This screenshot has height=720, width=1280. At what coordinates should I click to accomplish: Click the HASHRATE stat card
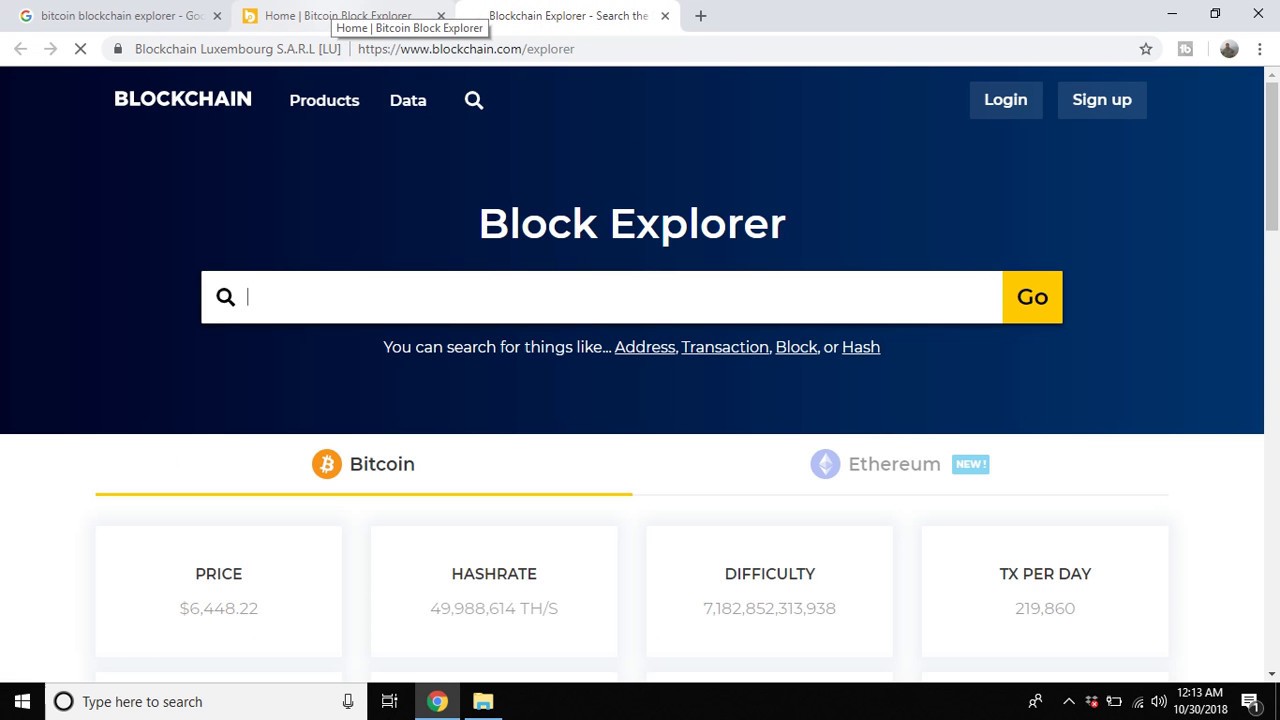[494, 591]
